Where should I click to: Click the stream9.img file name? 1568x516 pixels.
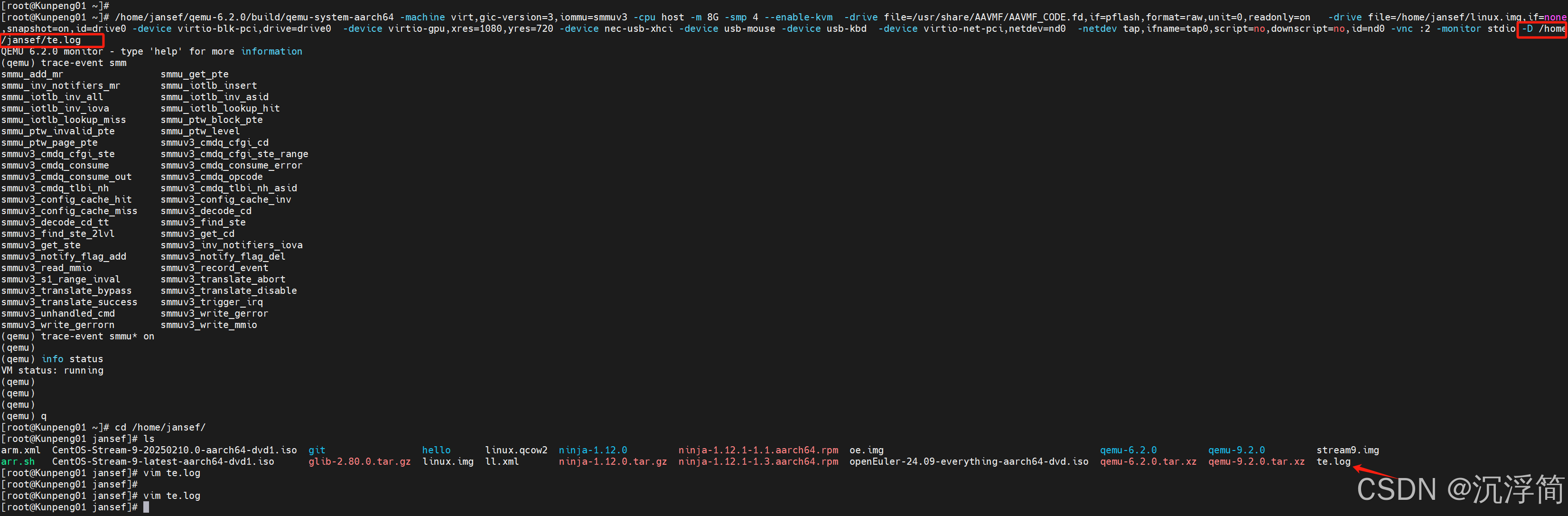tap(1348, 450)
